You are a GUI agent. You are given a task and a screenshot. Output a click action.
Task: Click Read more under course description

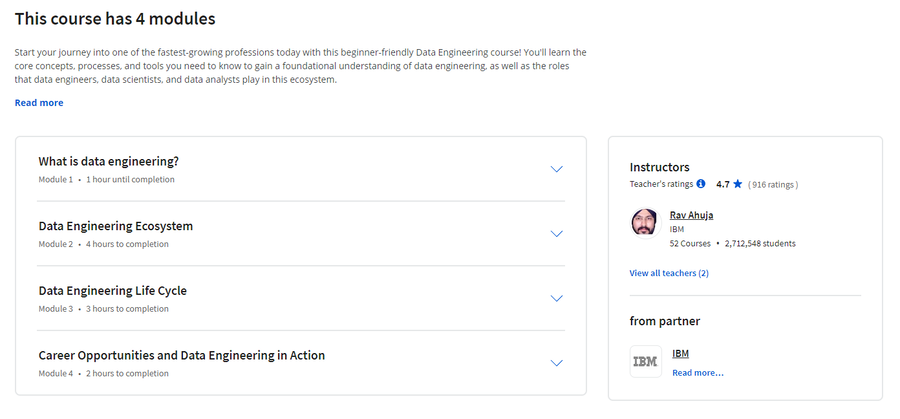point(39,103)
